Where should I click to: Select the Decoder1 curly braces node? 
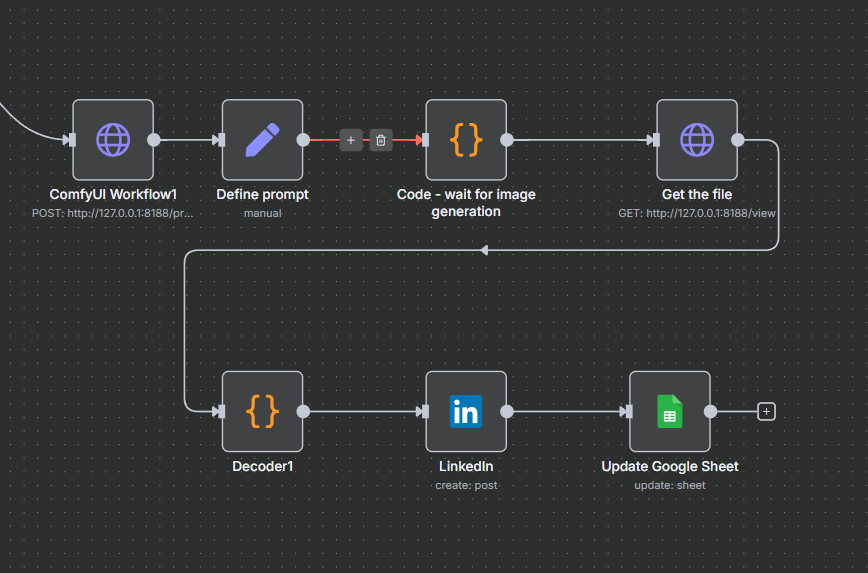pos(262,411)
